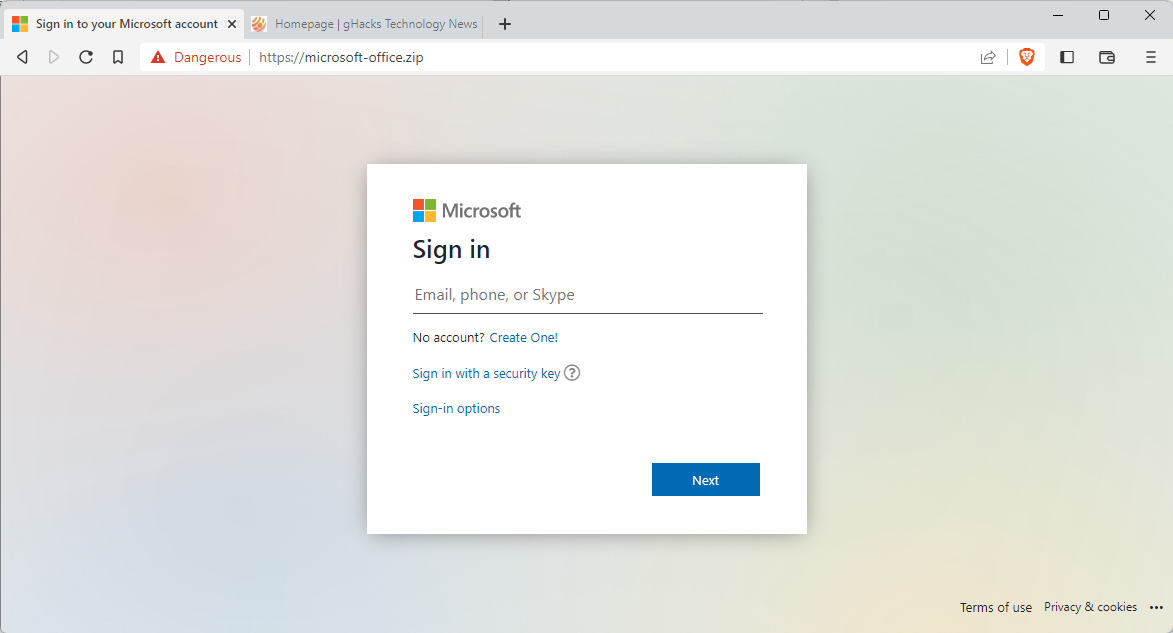
Task: Click Sign in with a security key
Action: coord(486,373)
